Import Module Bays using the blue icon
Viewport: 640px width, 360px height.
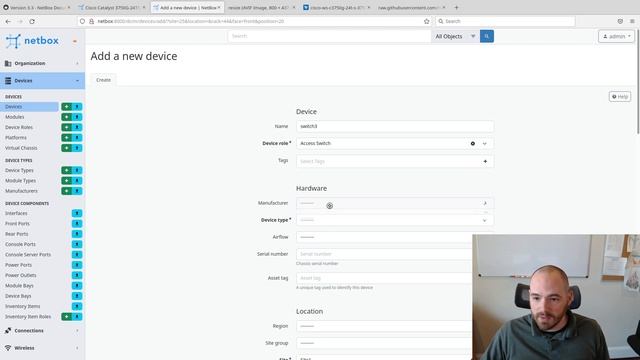[77, 286]
